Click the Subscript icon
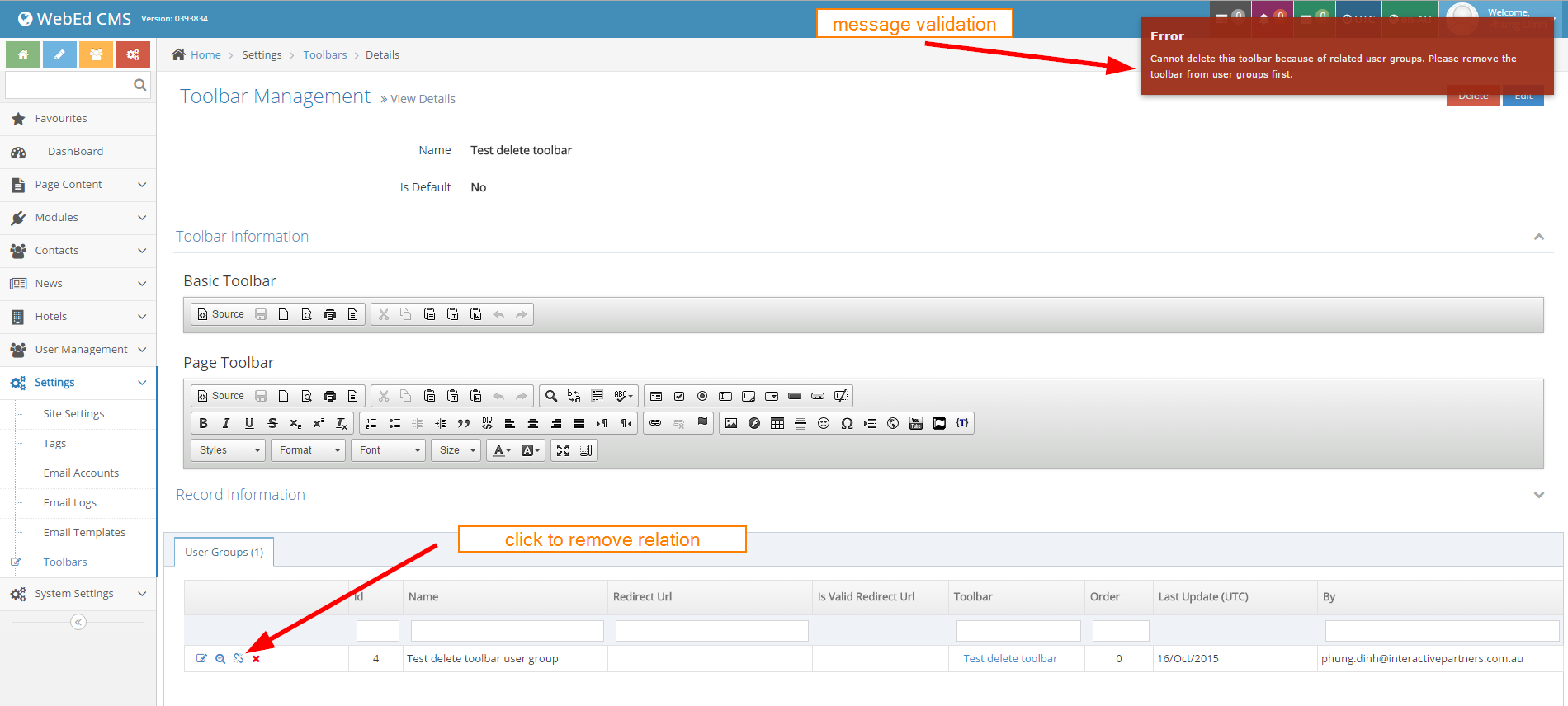 [x=295, y=423]
